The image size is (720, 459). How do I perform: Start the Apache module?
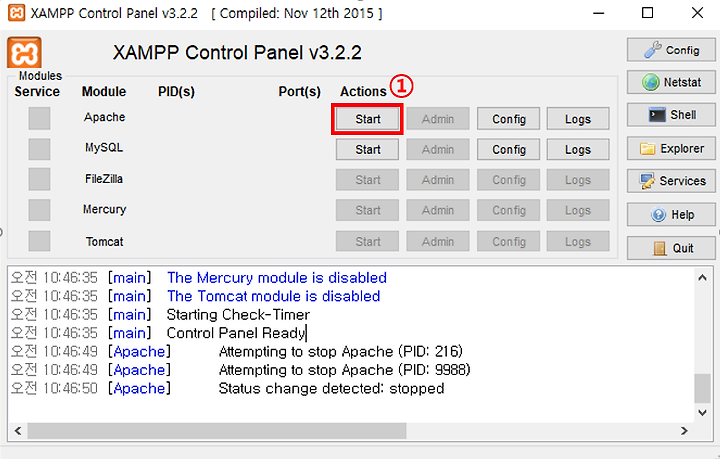pyautogui.click(x=367, y=119)
